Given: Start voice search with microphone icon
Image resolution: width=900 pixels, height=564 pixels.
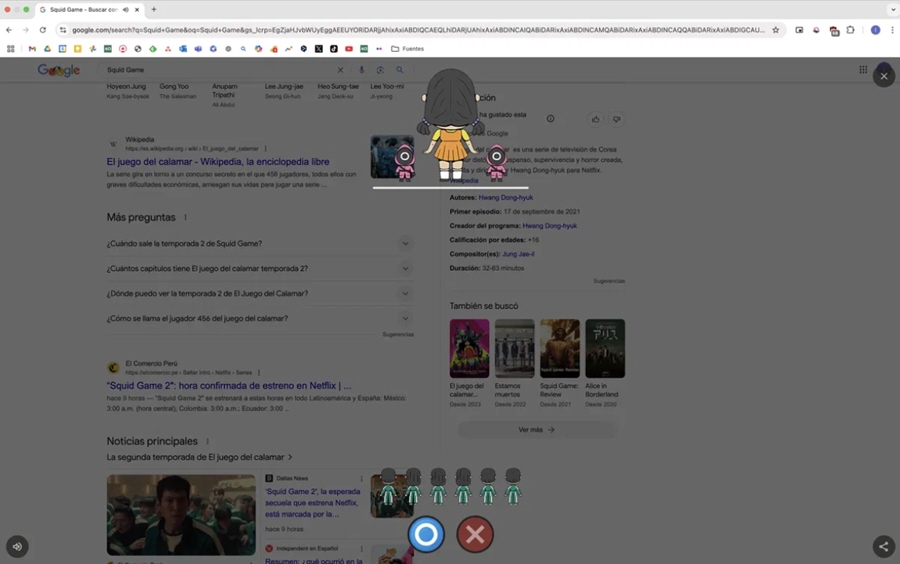Looking at the screenshot, I should coord(362,69).
